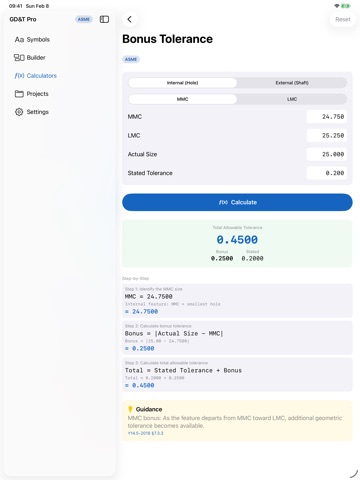Click the GD&T Pro app title

23,19
